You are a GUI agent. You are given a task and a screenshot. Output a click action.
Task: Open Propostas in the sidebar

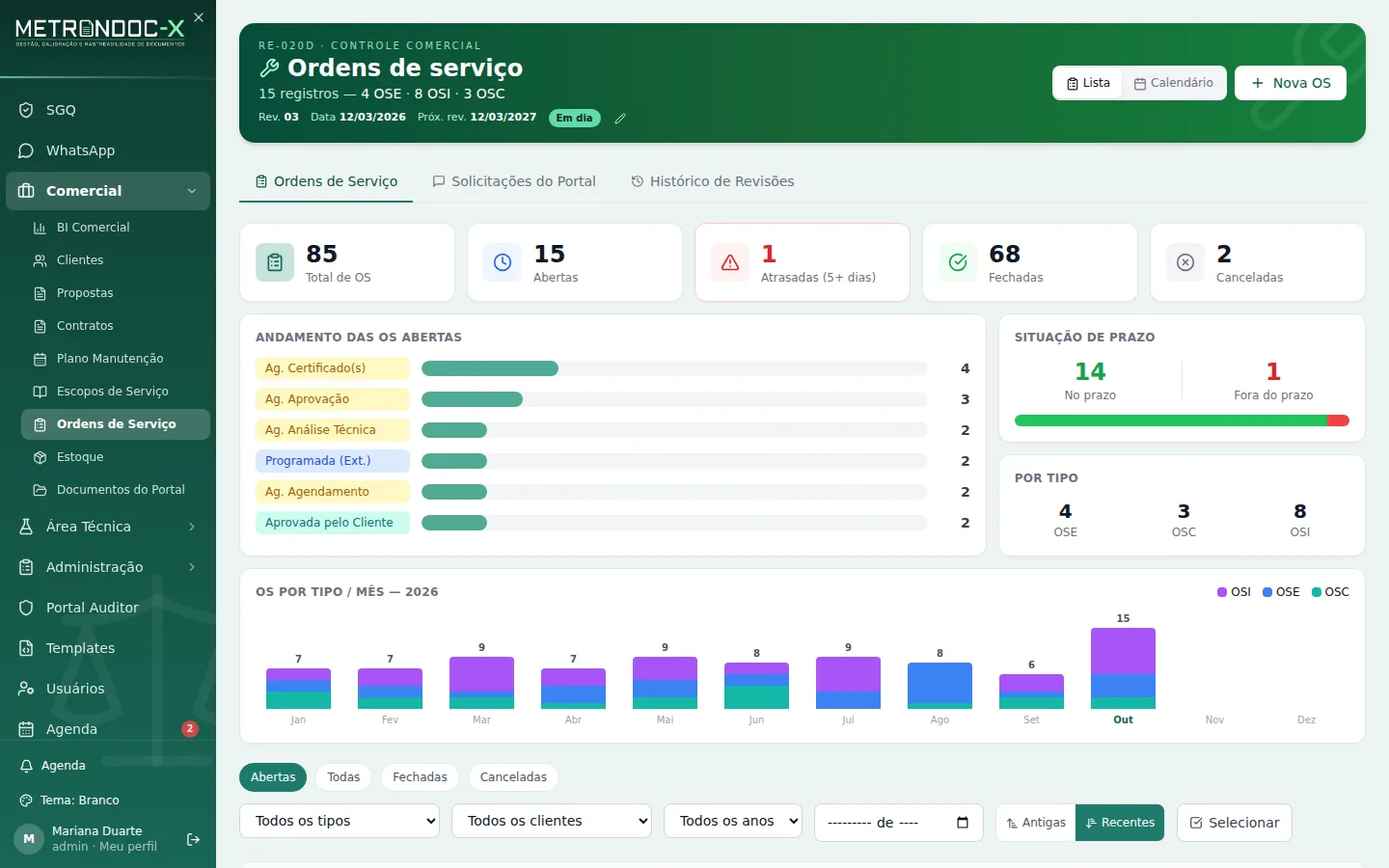coord(116,293)
